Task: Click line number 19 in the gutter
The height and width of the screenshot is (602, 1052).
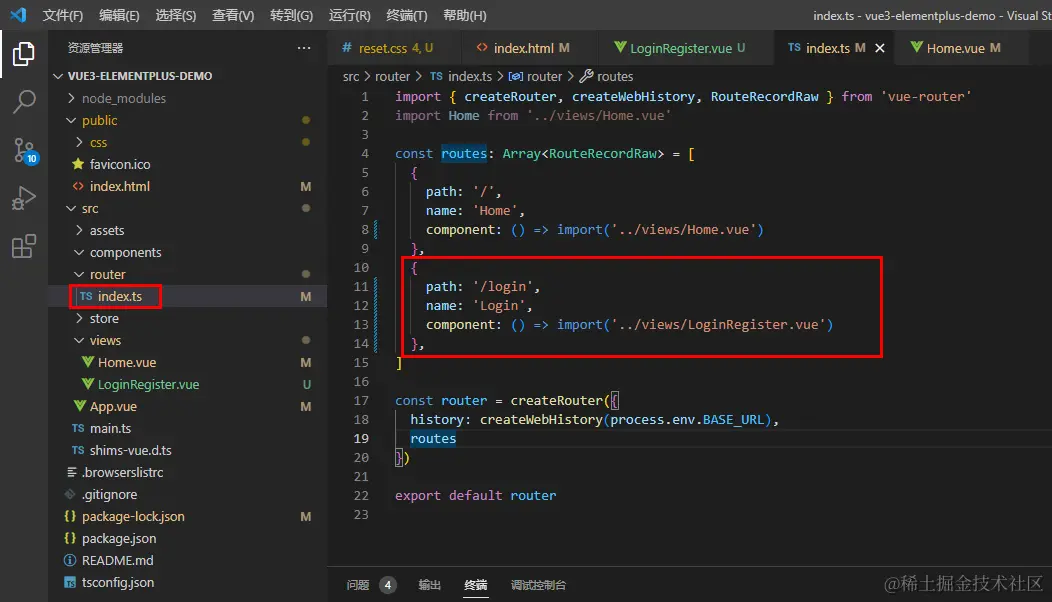Action: (x=361, y=438)
